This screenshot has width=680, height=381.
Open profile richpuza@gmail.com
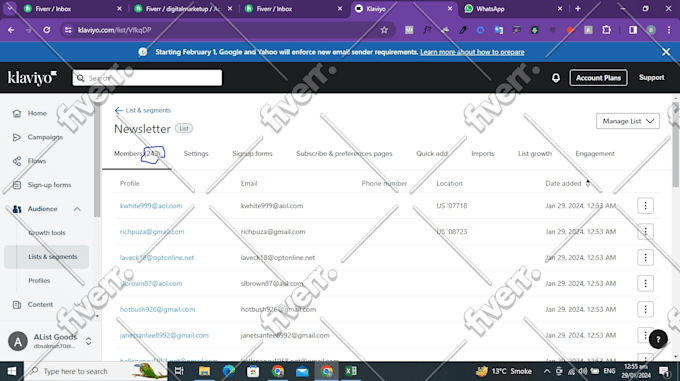tap(152, 232)
